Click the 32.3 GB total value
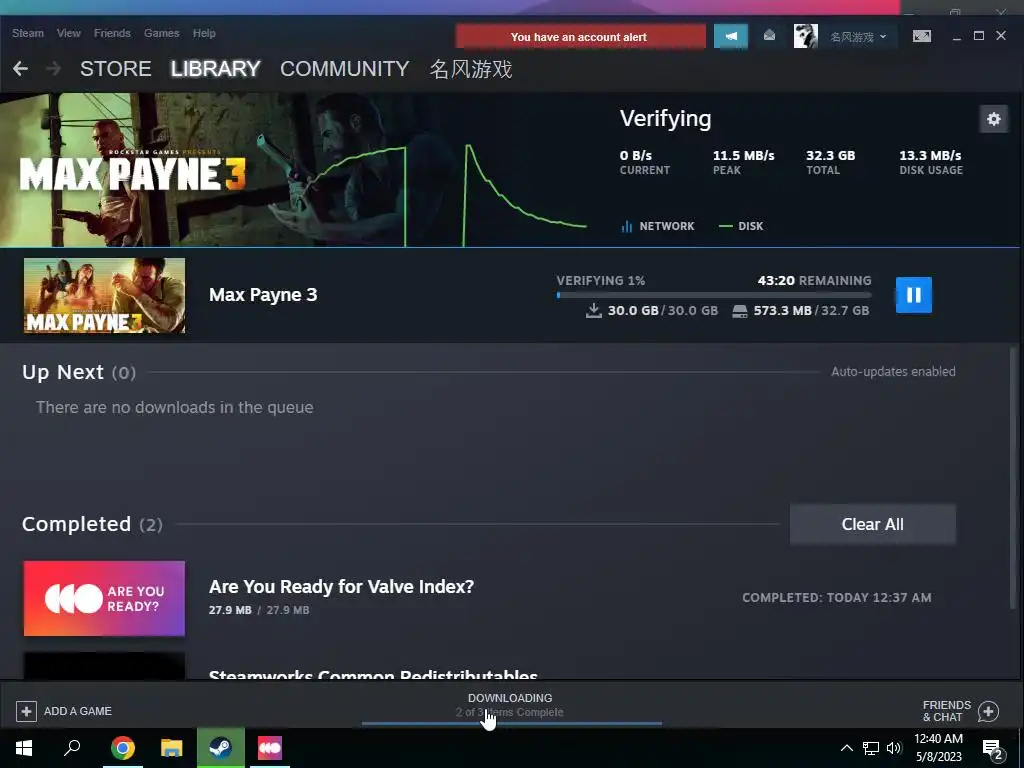 [x=830, y=155]
